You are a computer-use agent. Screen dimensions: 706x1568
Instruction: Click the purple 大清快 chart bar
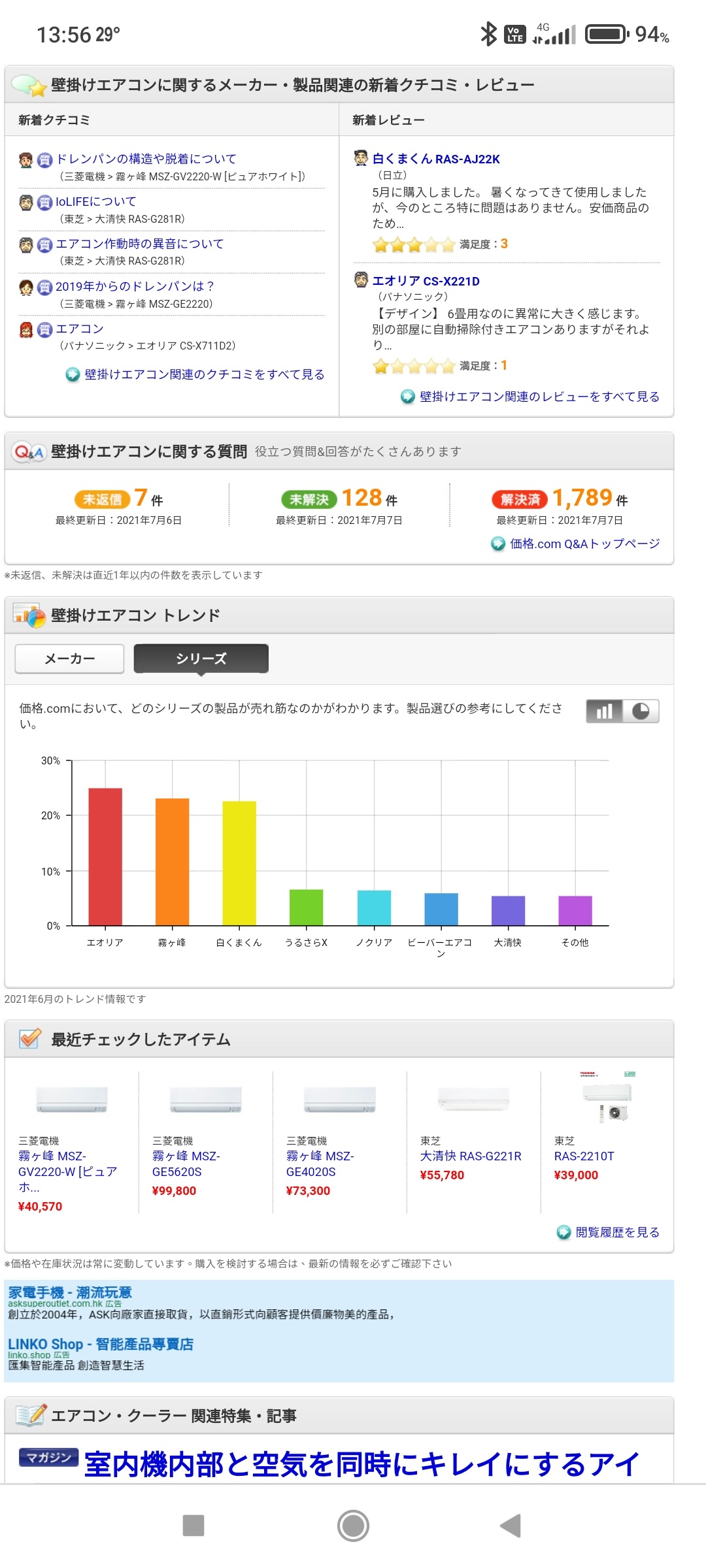tap(508, 911)
